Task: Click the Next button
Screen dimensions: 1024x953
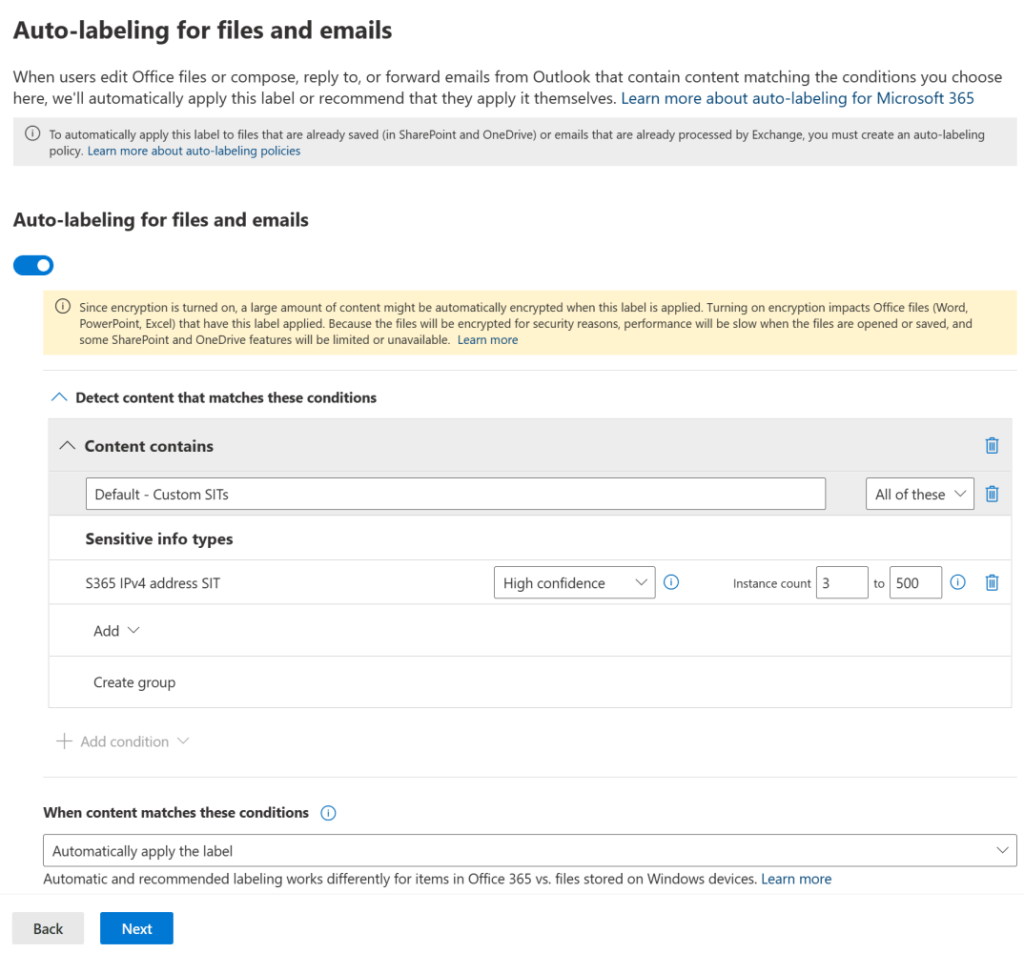Action: [136, 929]
